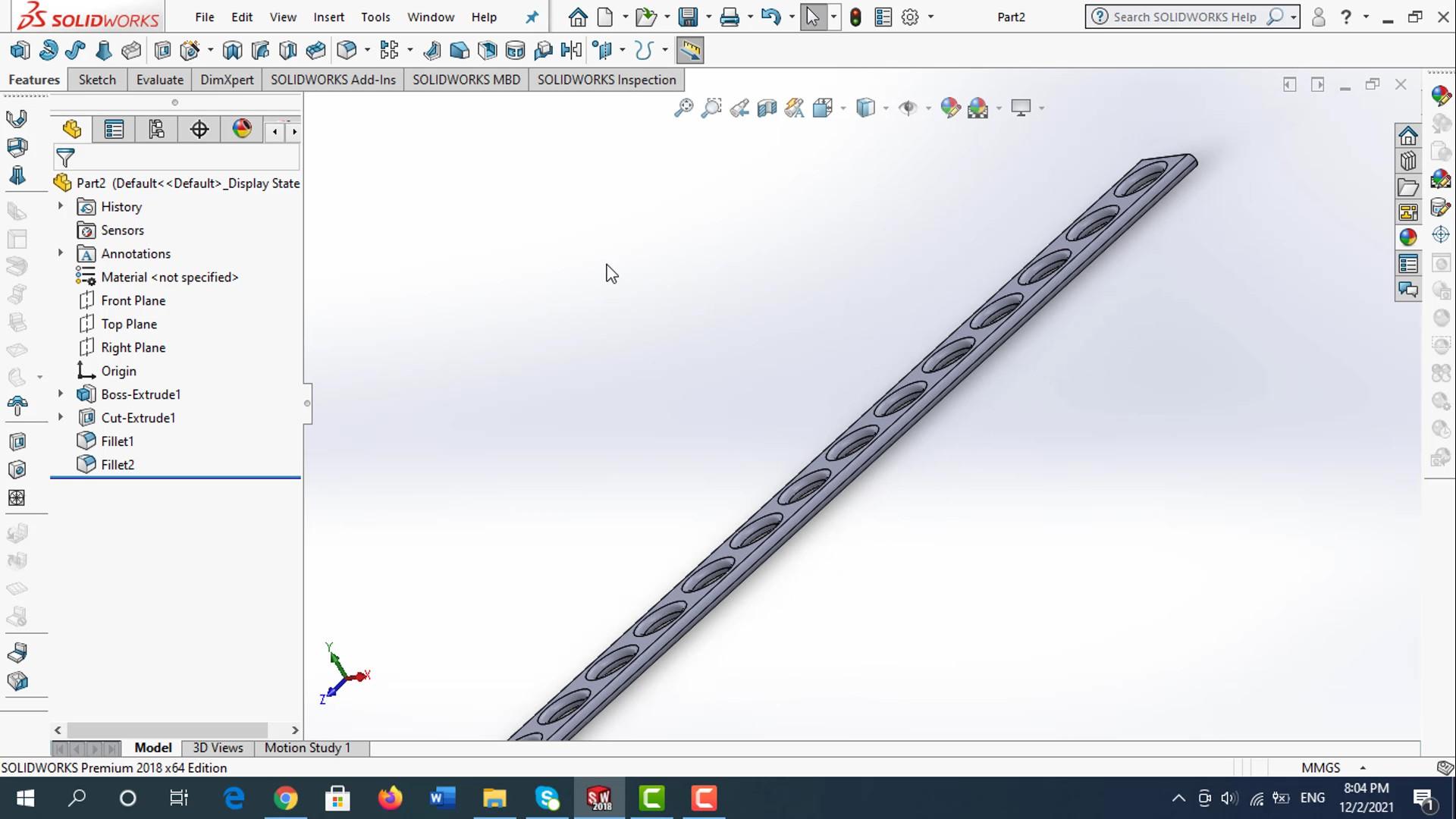This screenshot has height=819, width=1456.
Task: Toggle the pin to keep menu bar visible
Action: point(532,17)
